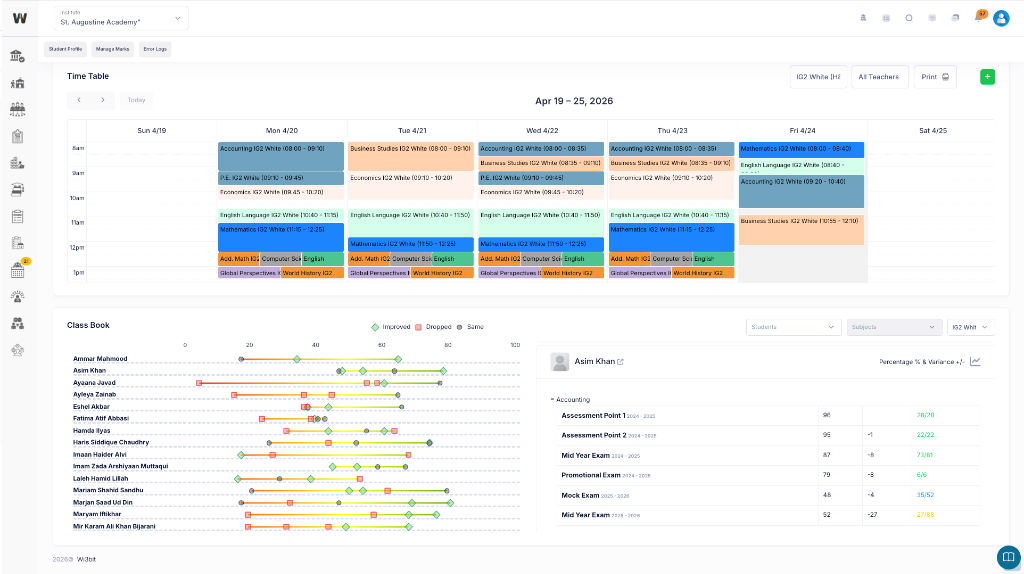Image resolution: width=1024 pixels, height=574 pixels.
Task: Select Thursday Economics 09:10 - 10:20 event
Action: [x=671, y=186]
